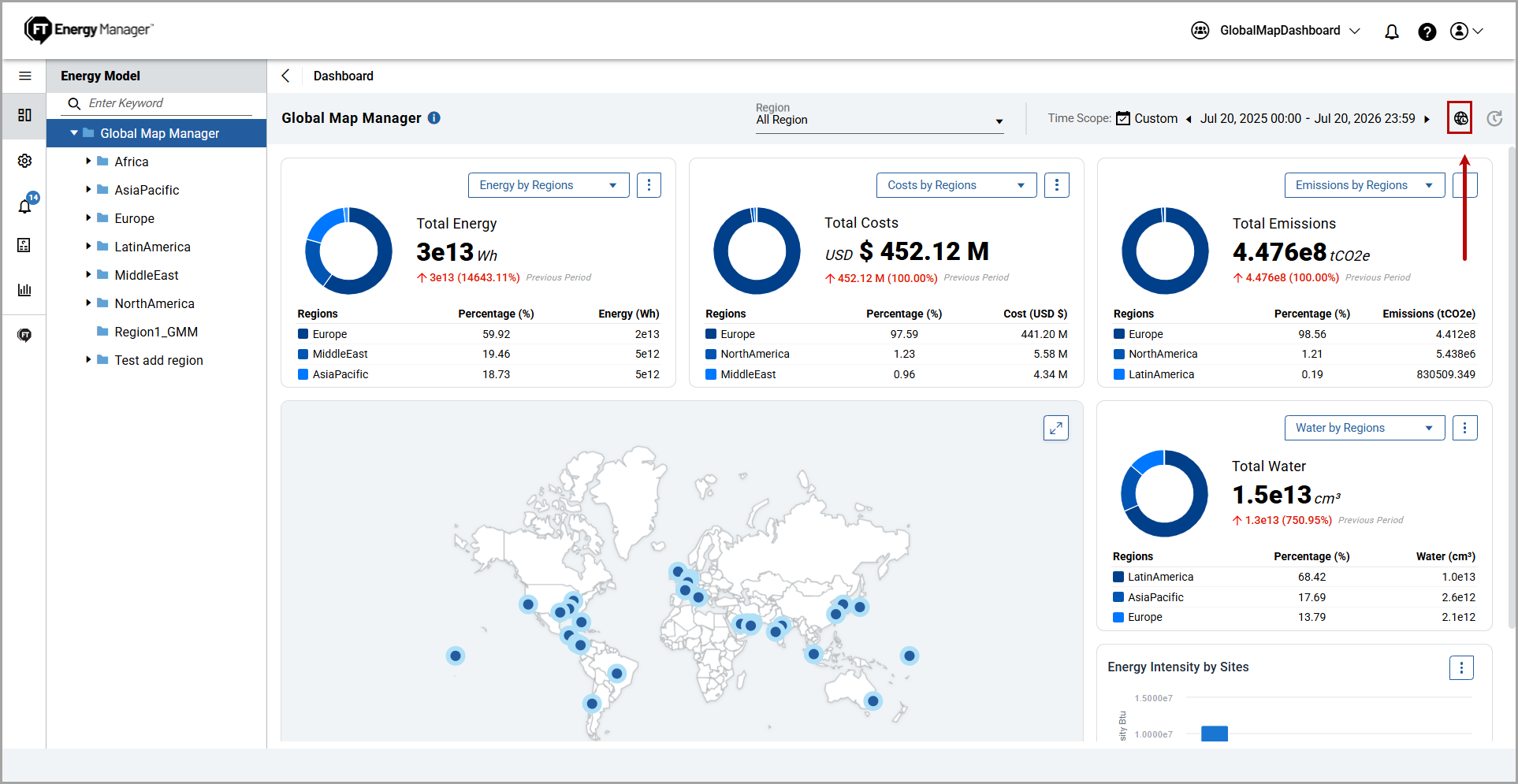This screenshot has height=784, width=1518.
Task: Open the All Region dropdown
Action: (x=880, y=120)
